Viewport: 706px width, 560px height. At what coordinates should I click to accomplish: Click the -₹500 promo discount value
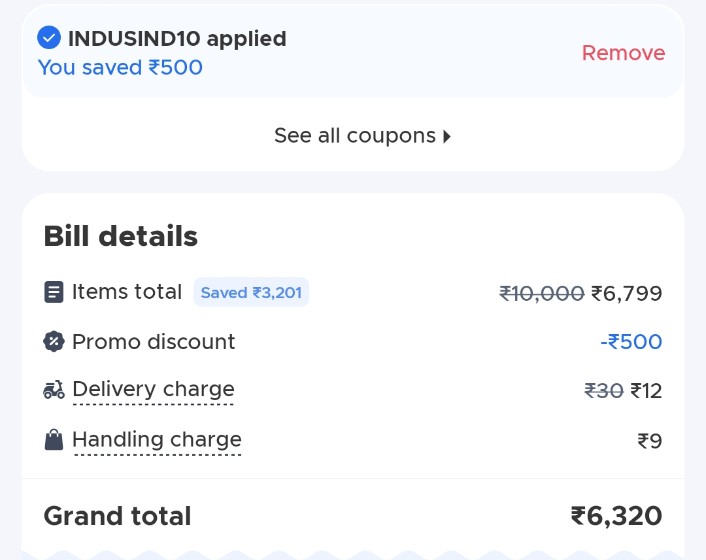(x=631, y=342)
